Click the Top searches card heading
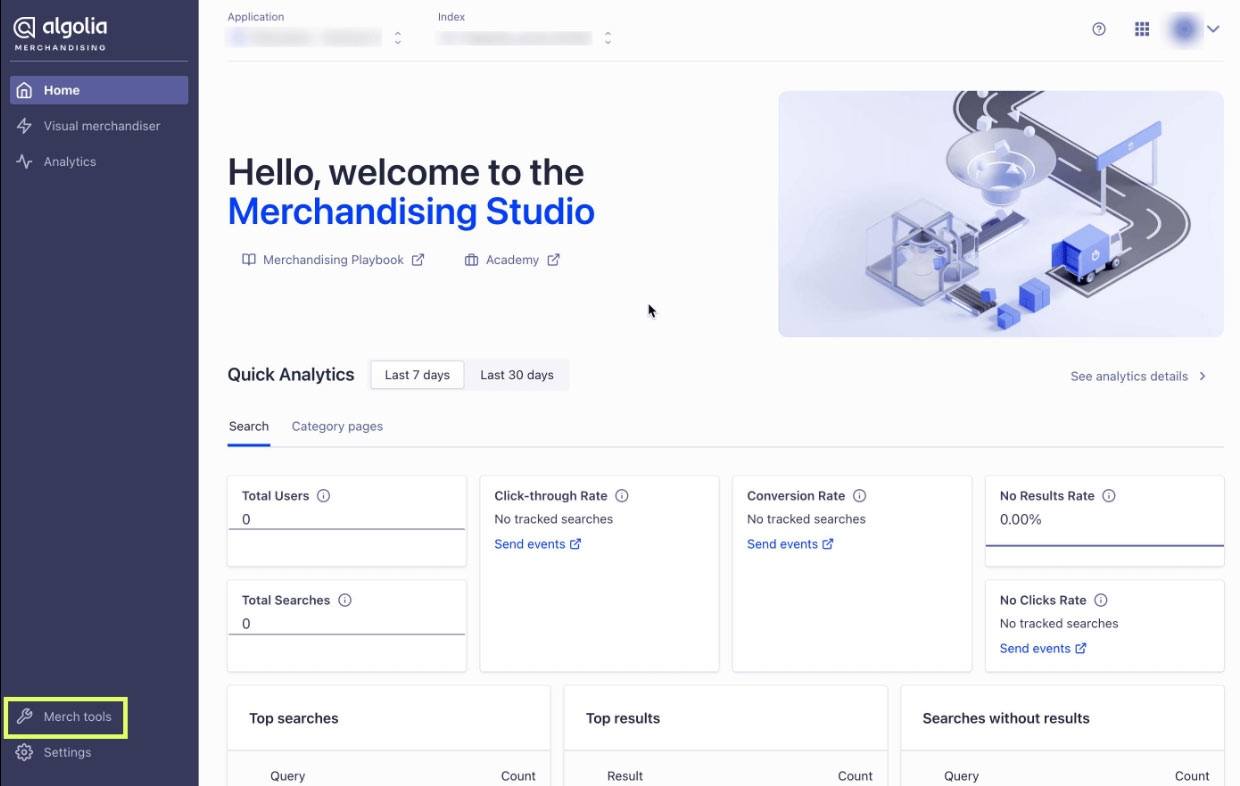 (294, 719)
